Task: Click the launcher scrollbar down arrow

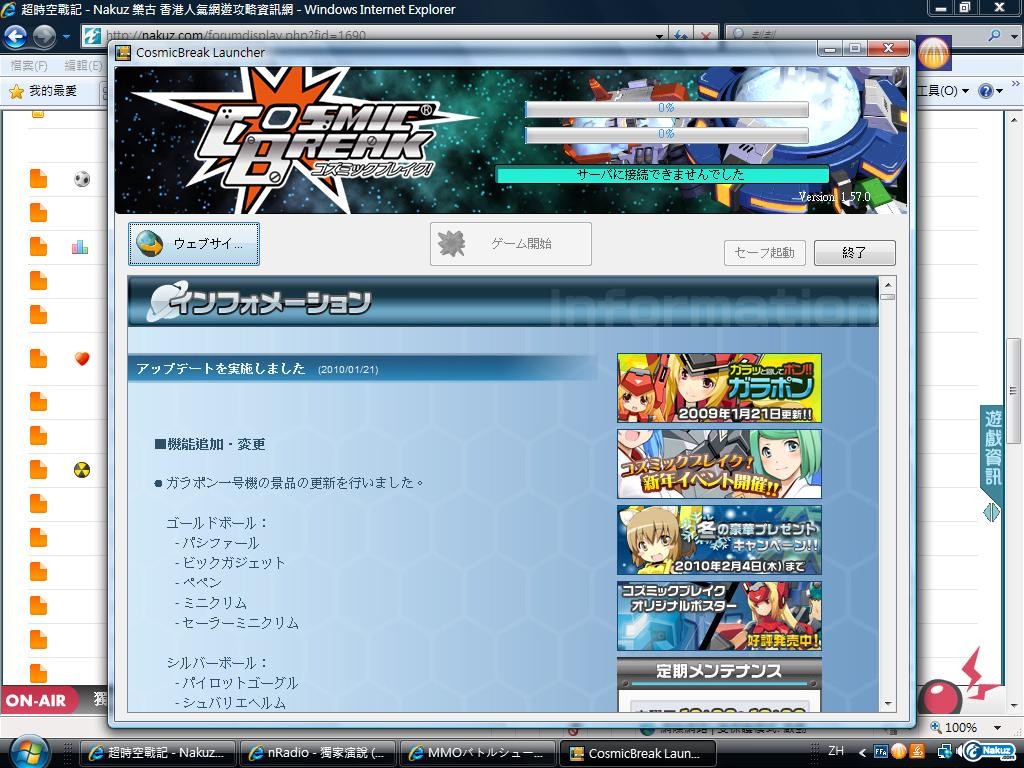Action: click(888, 703)
